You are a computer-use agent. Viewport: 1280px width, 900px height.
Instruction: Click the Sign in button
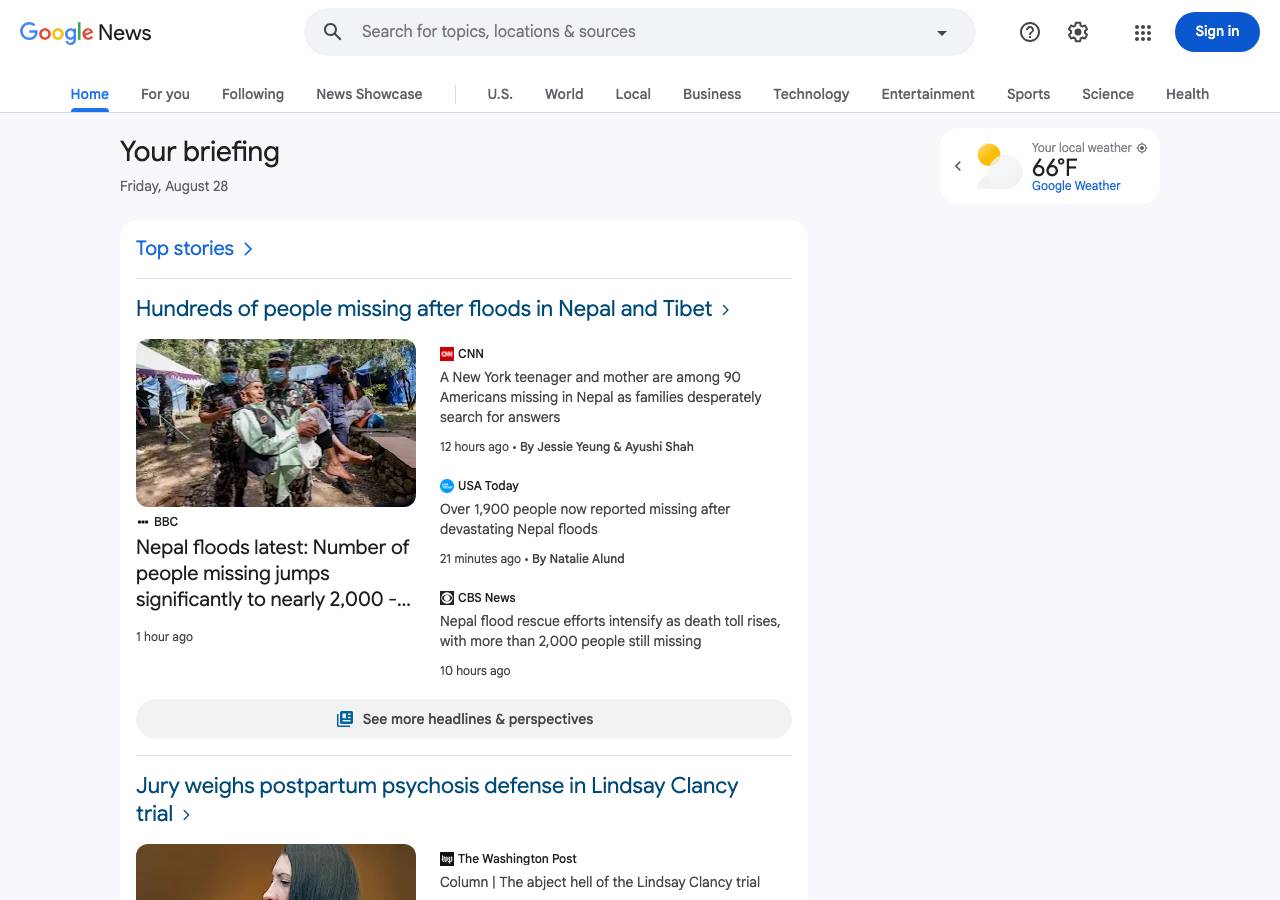tap(1217, 32)
